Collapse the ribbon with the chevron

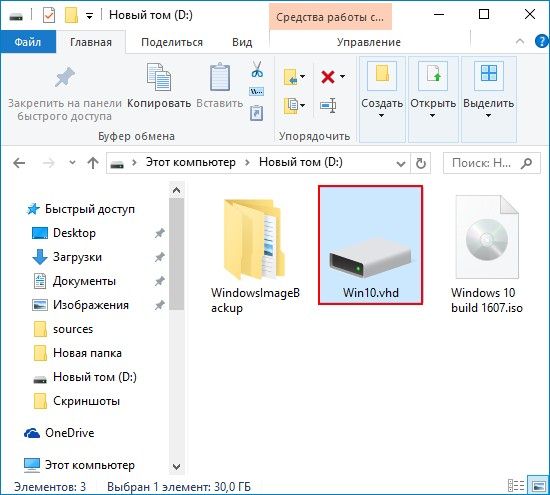point(520,42)
